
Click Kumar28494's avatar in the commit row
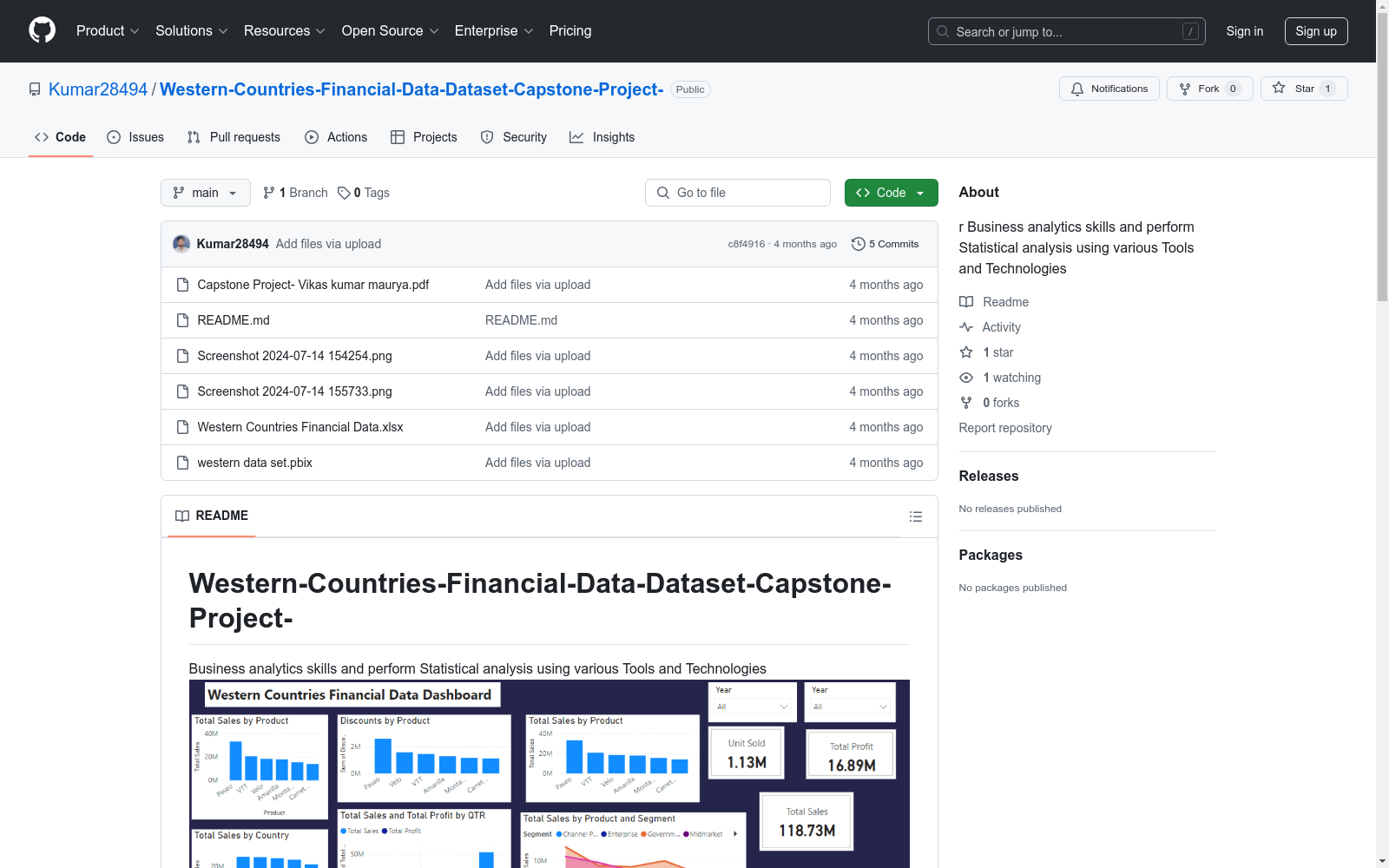181,244
